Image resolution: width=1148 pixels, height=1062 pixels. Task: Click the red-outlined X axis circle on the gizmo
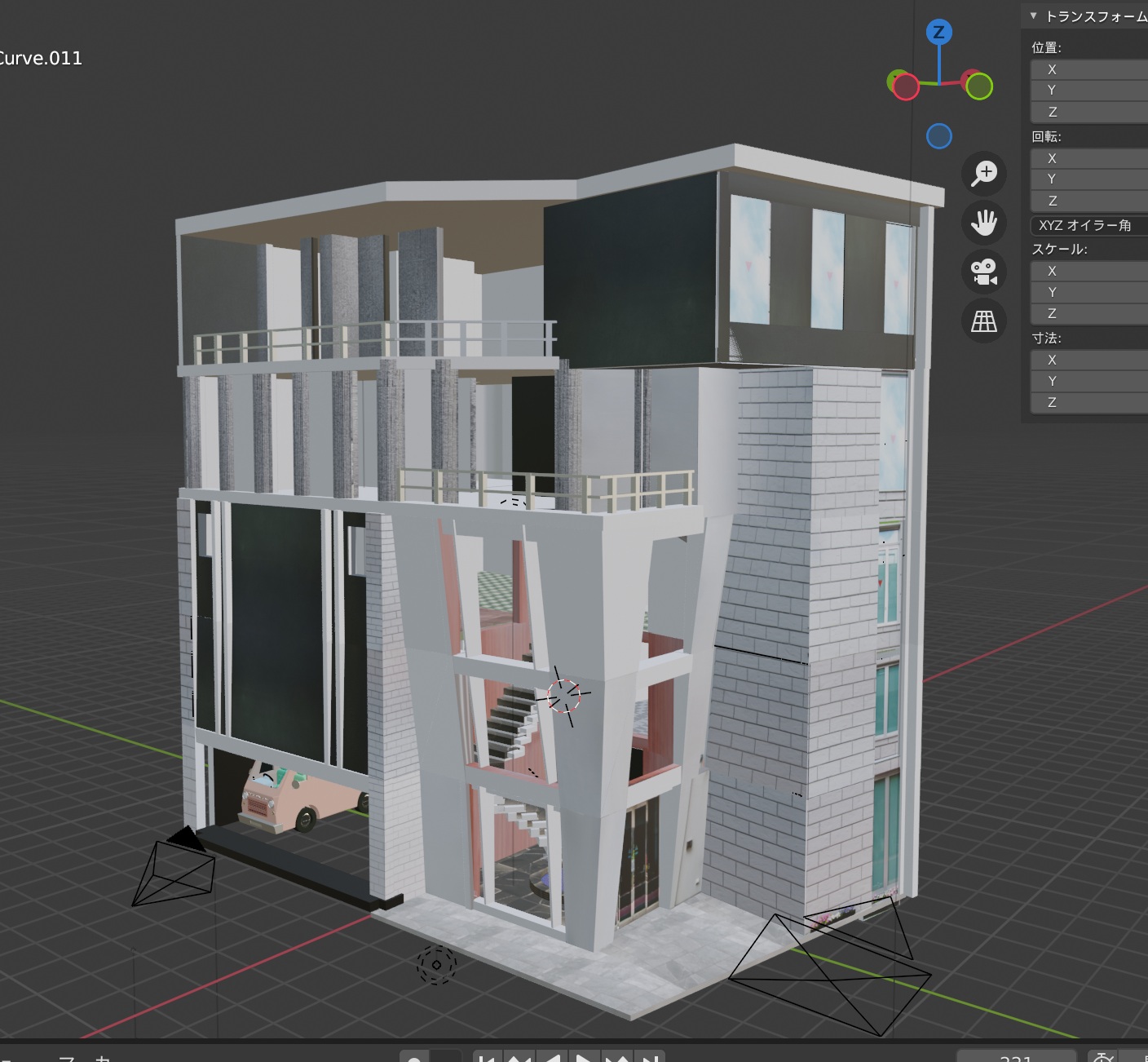(x=905, y=86)
